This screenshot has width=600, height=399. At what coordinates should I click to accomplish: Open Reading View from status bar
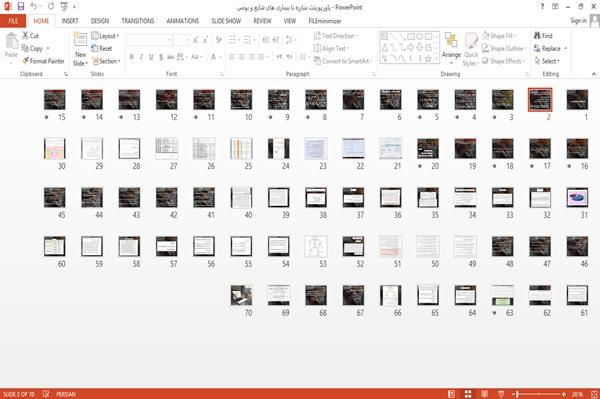click(x=484, y=394)
